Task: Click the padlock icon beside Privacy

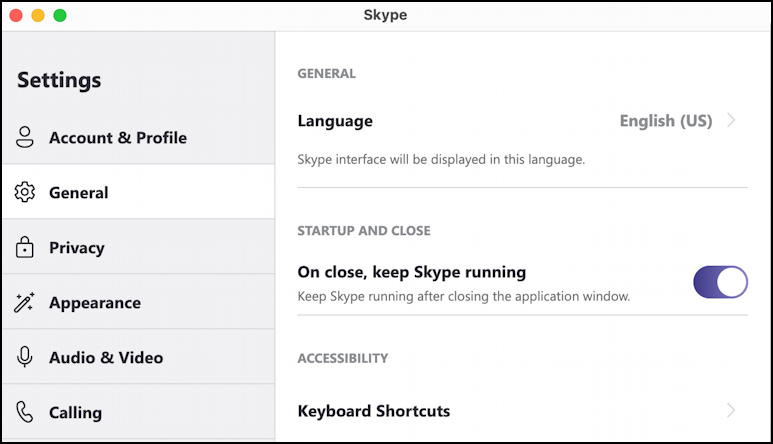Action: [x=25, y=248]
